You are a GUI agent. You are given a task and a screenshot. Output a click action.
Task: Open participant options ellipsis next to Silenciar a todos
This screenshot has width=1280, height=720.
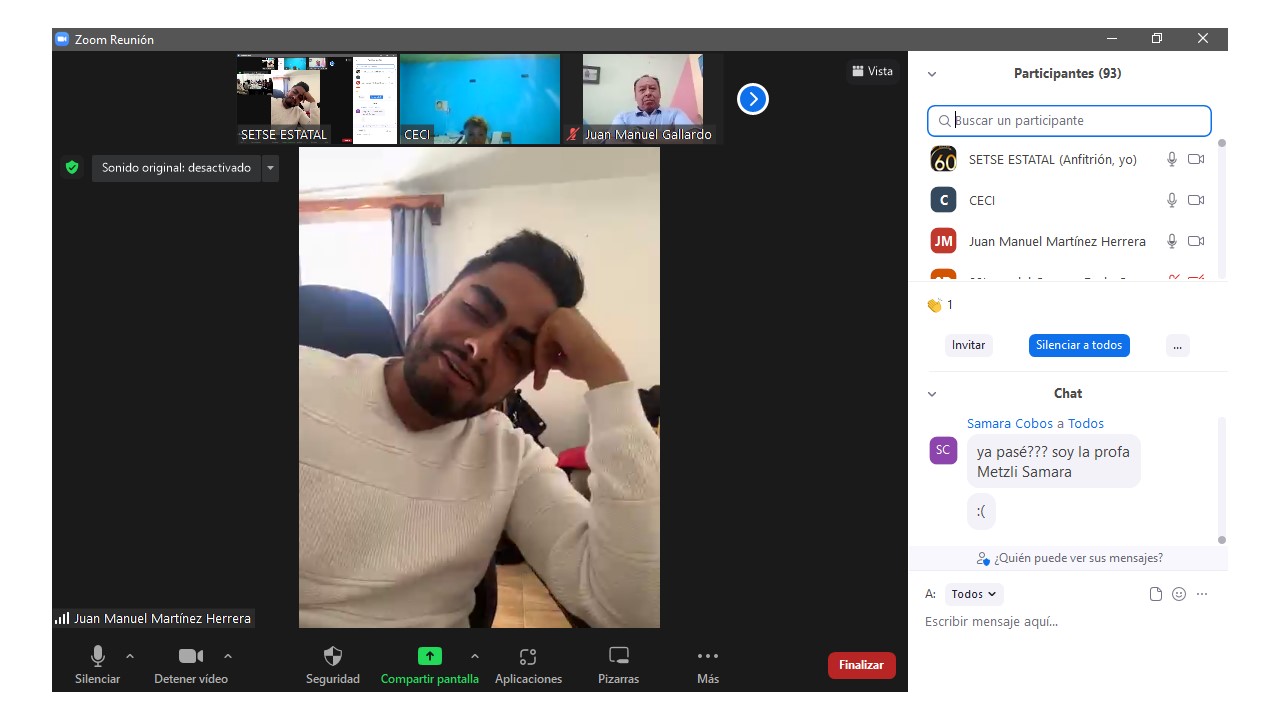(x=1177, y=345)
